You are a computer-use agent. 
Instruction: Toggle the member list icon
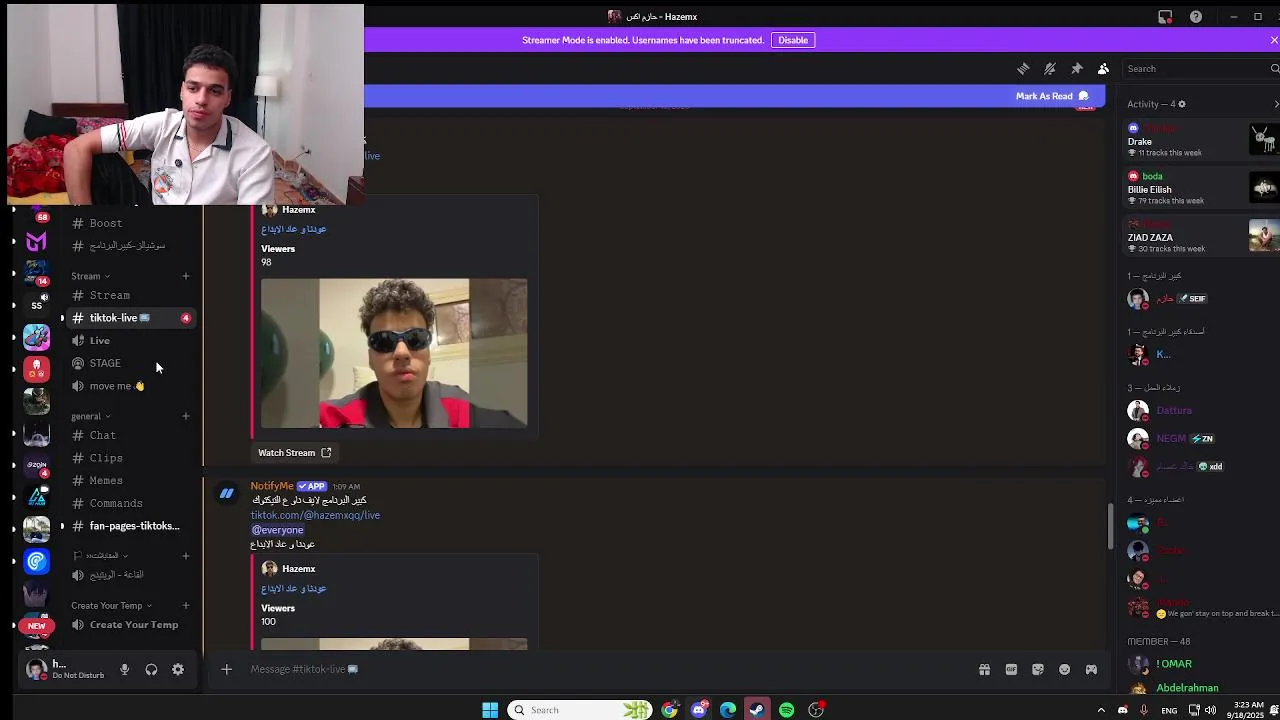click(1103, 69)
